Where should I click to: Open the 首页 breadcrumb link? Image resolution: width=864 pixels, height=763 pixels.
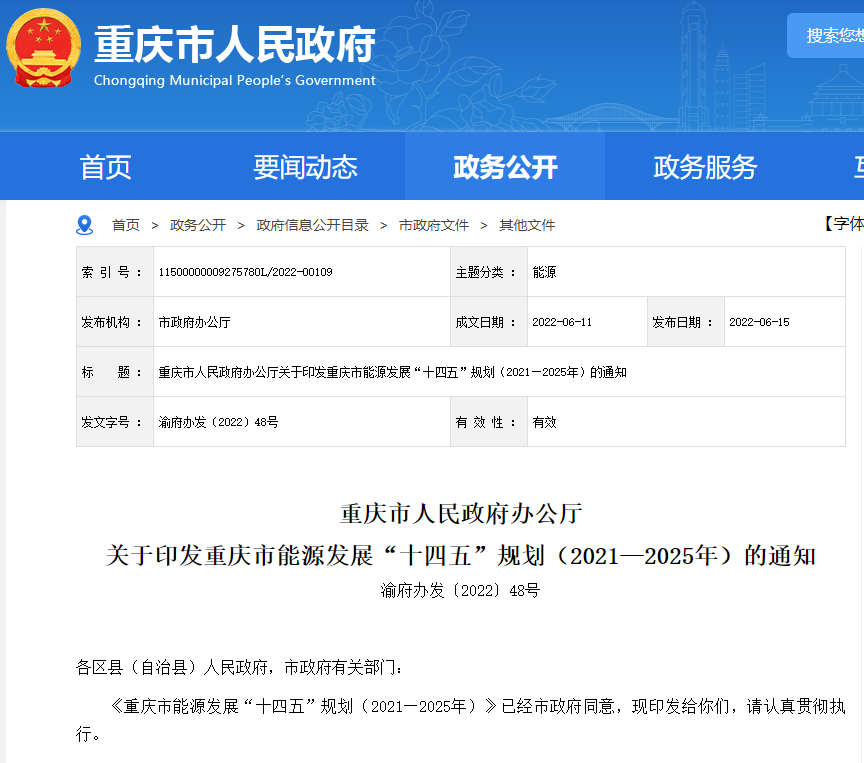click(x=126, y=225)
